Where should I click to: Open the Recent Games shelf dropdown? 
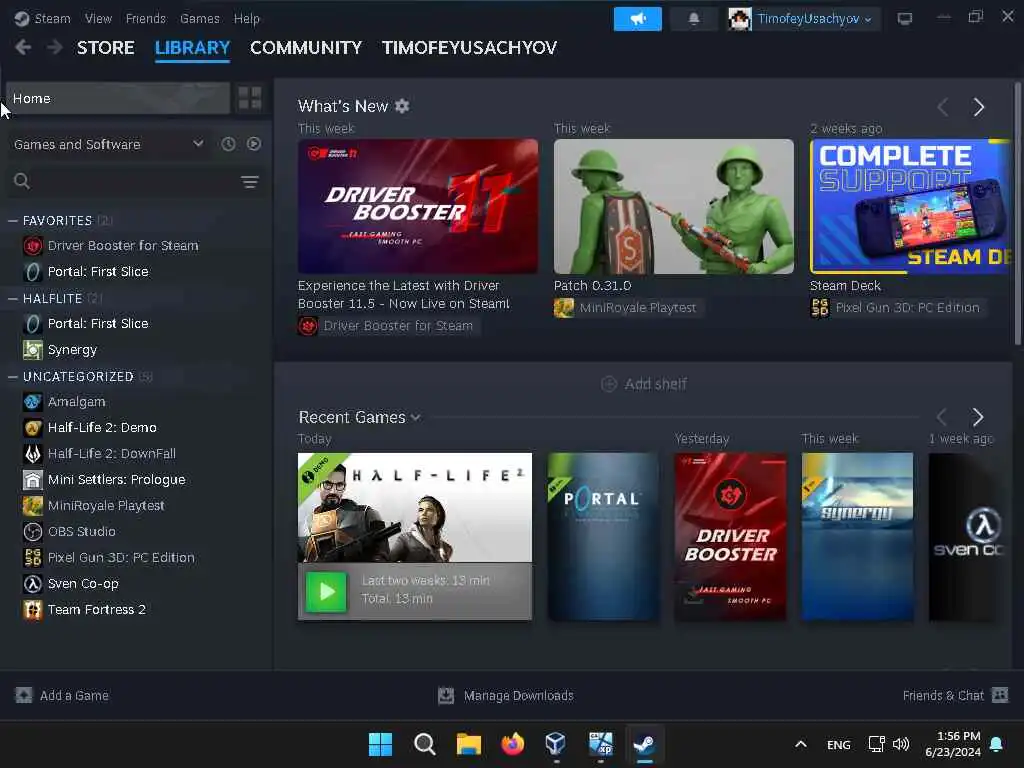(x=416, y=417)
